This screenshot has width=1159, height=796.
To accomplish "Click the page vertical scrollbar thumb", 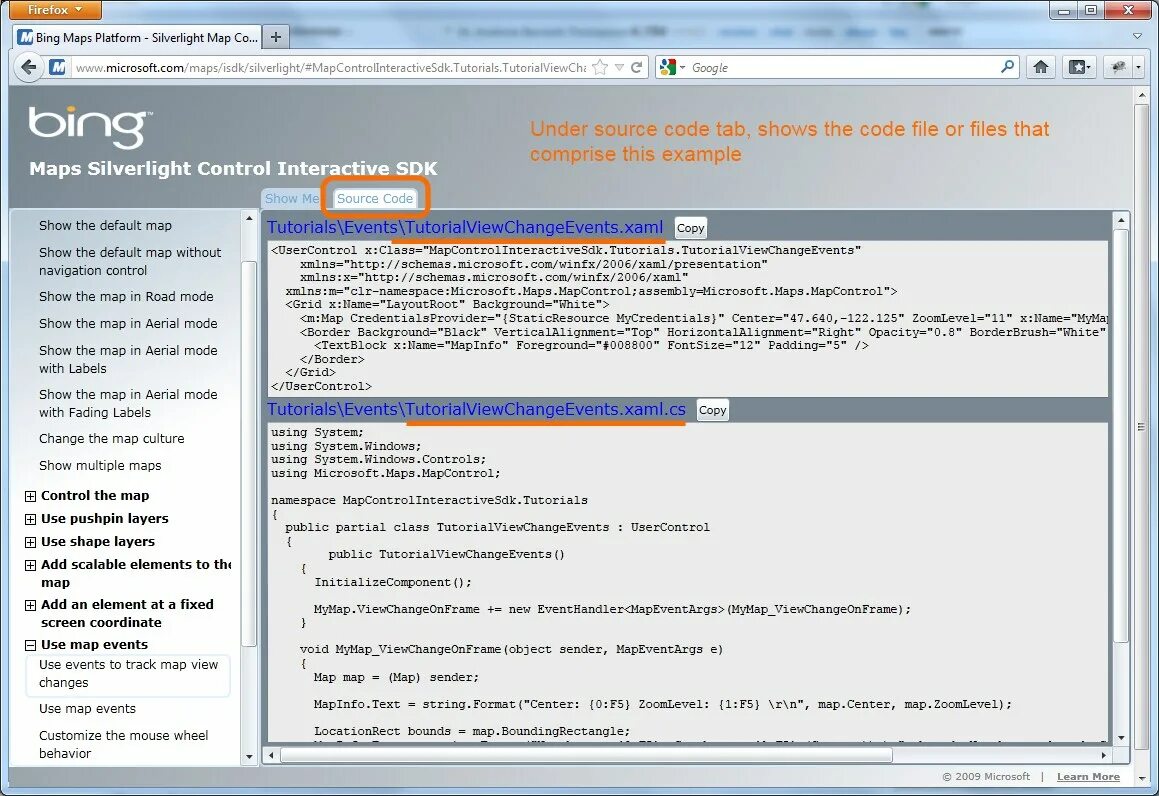I will click(1141, 426).
